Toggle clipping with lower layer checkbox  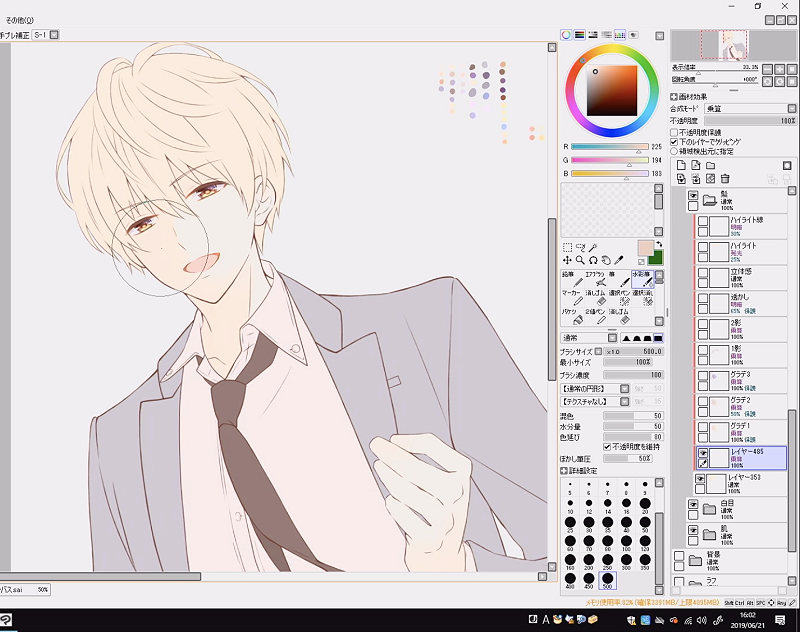(x=674, y=142)
